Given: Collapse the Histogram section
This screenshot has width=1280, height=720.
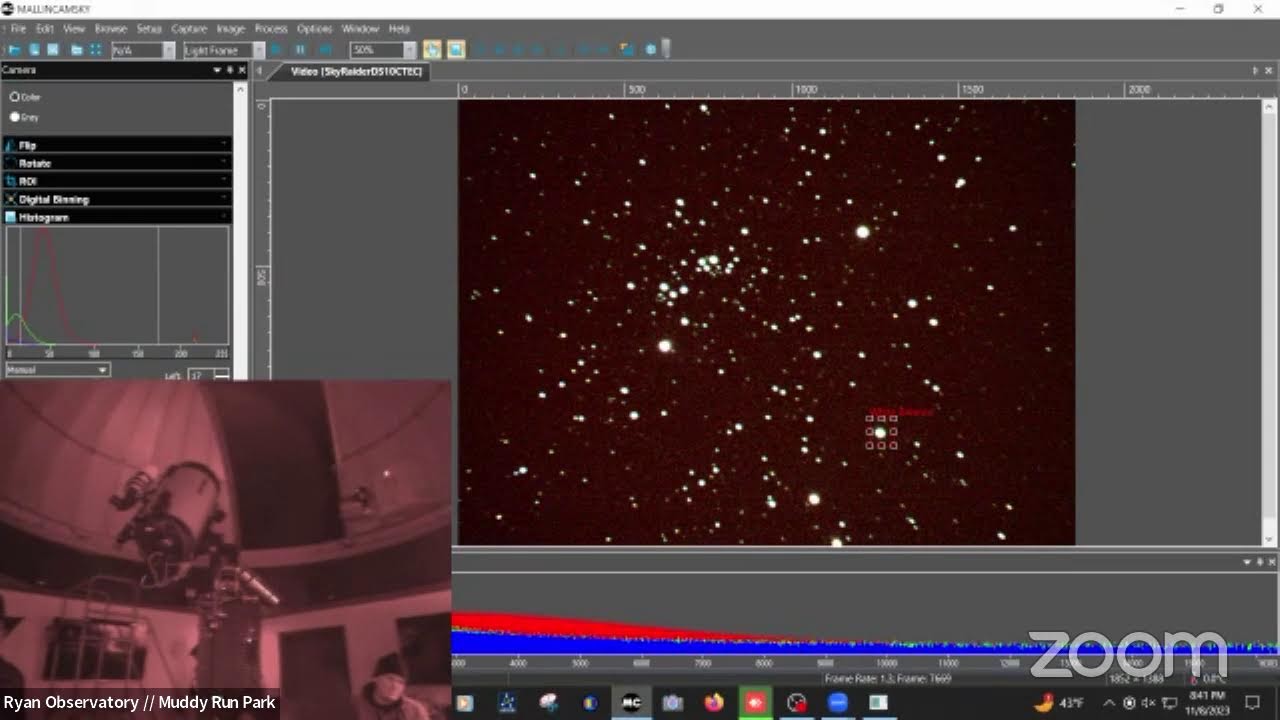Looking at the screenshot, I should 117,217.
